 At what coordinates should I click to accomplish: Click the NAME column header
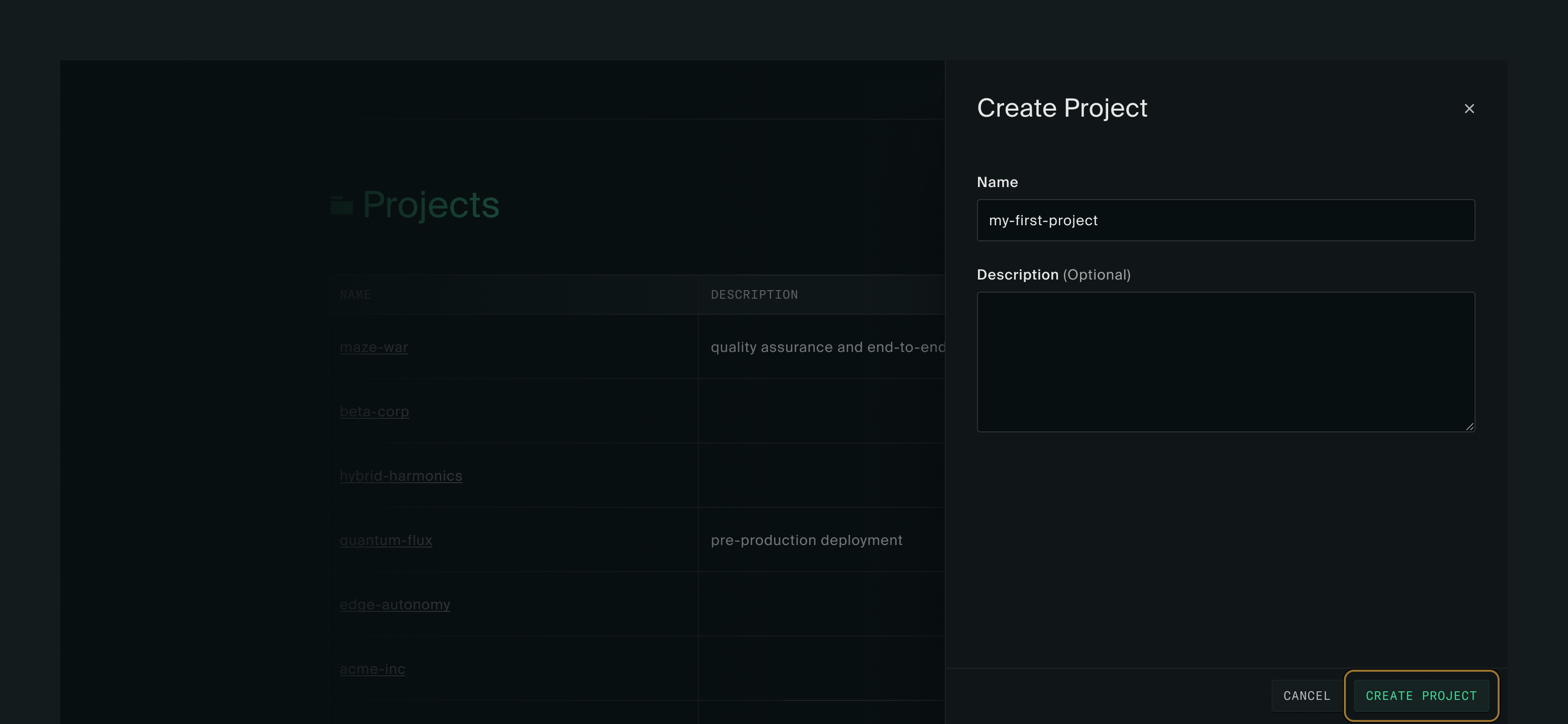click(x=355, y=295)
